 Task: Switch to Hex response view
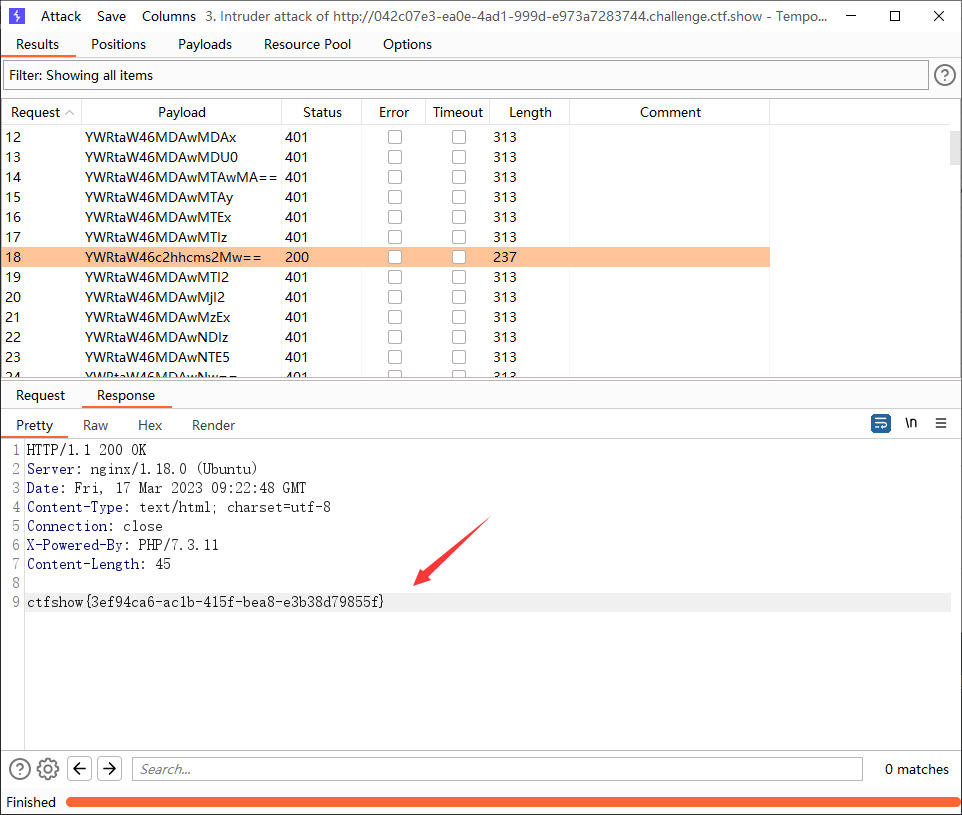click(x=150, y=425)
